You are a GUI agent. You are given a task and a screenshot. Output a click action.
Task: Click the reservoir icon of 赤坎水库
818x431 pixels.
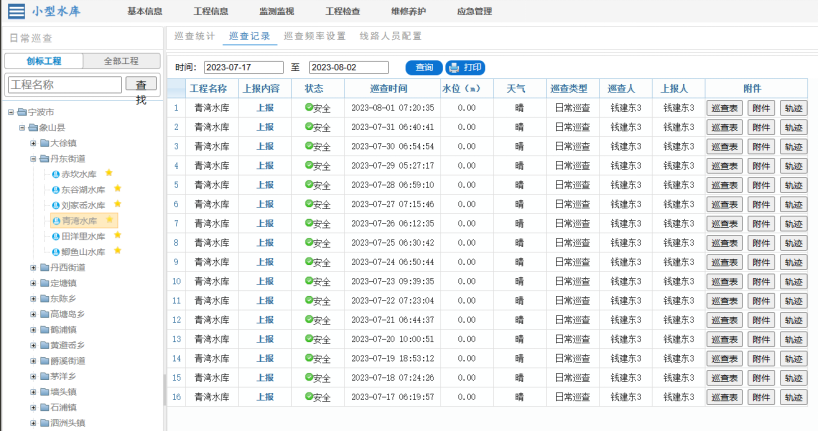point(56,174)
